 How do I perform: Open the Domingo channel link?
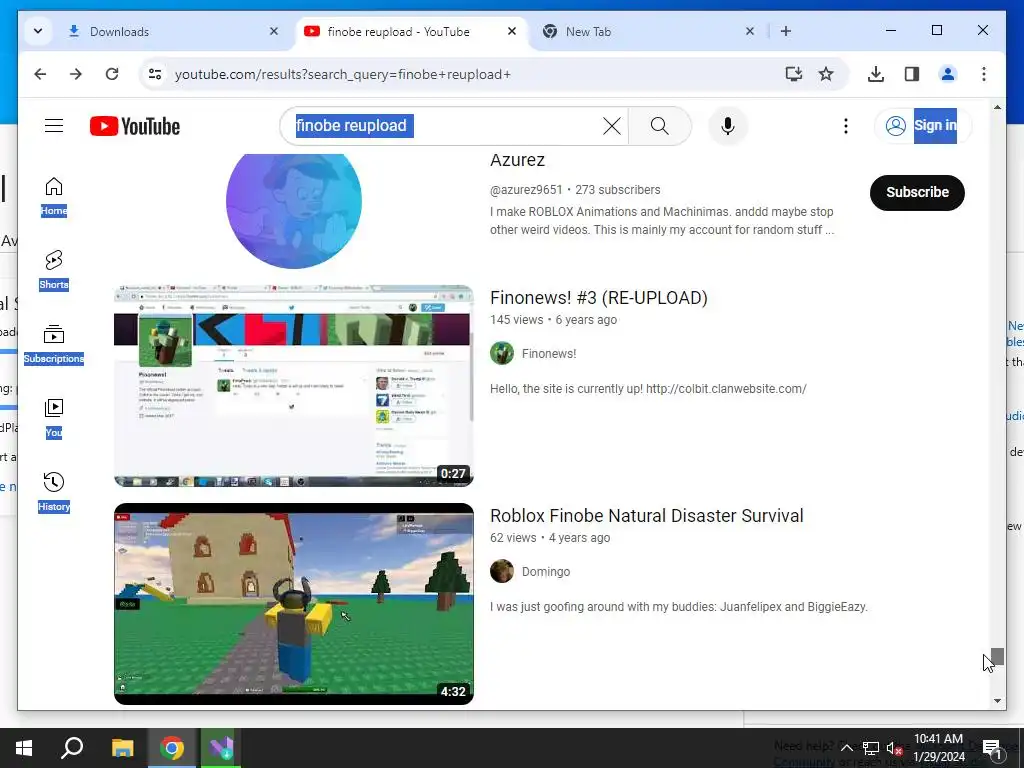546,571
